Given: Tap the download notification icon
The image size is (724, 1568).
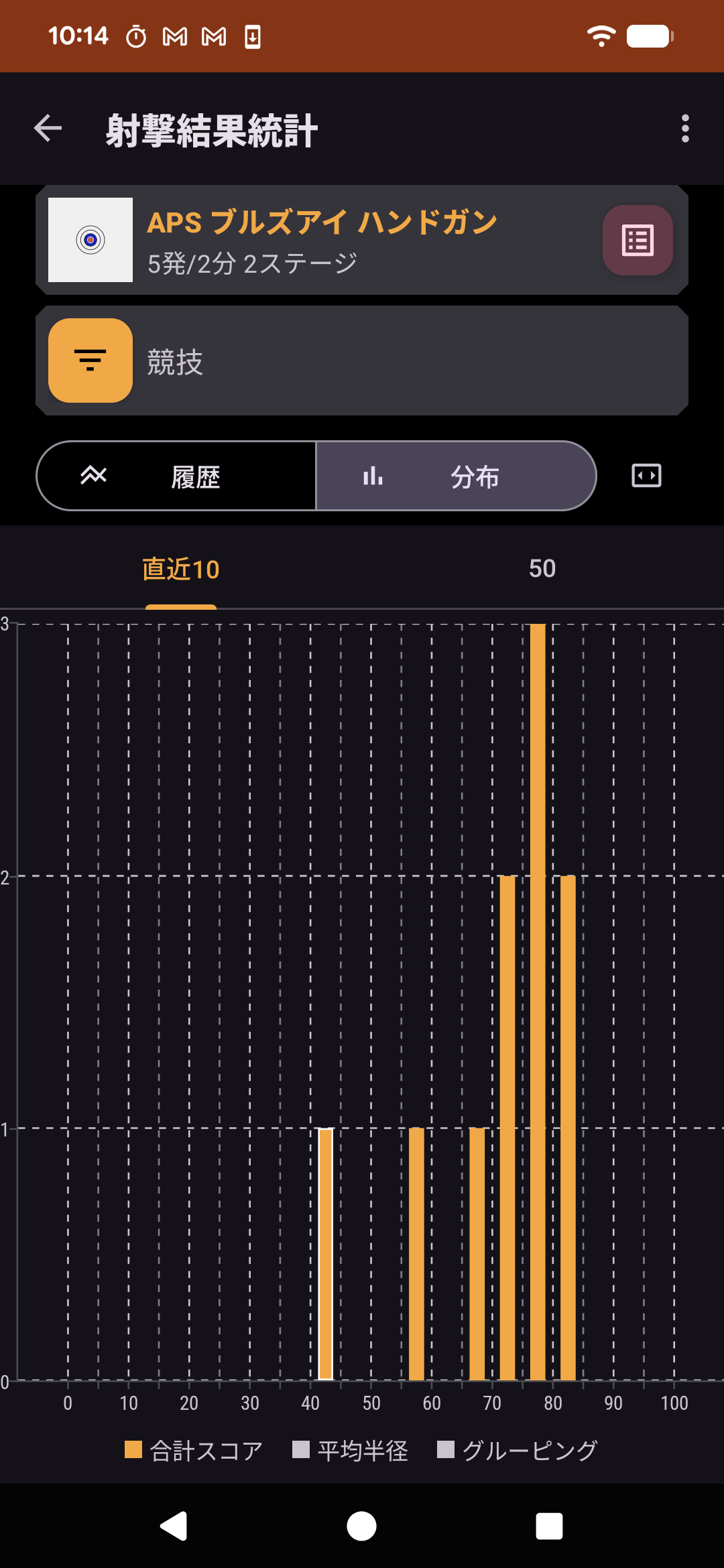Looking at the screenshot, I should [253, 36].
